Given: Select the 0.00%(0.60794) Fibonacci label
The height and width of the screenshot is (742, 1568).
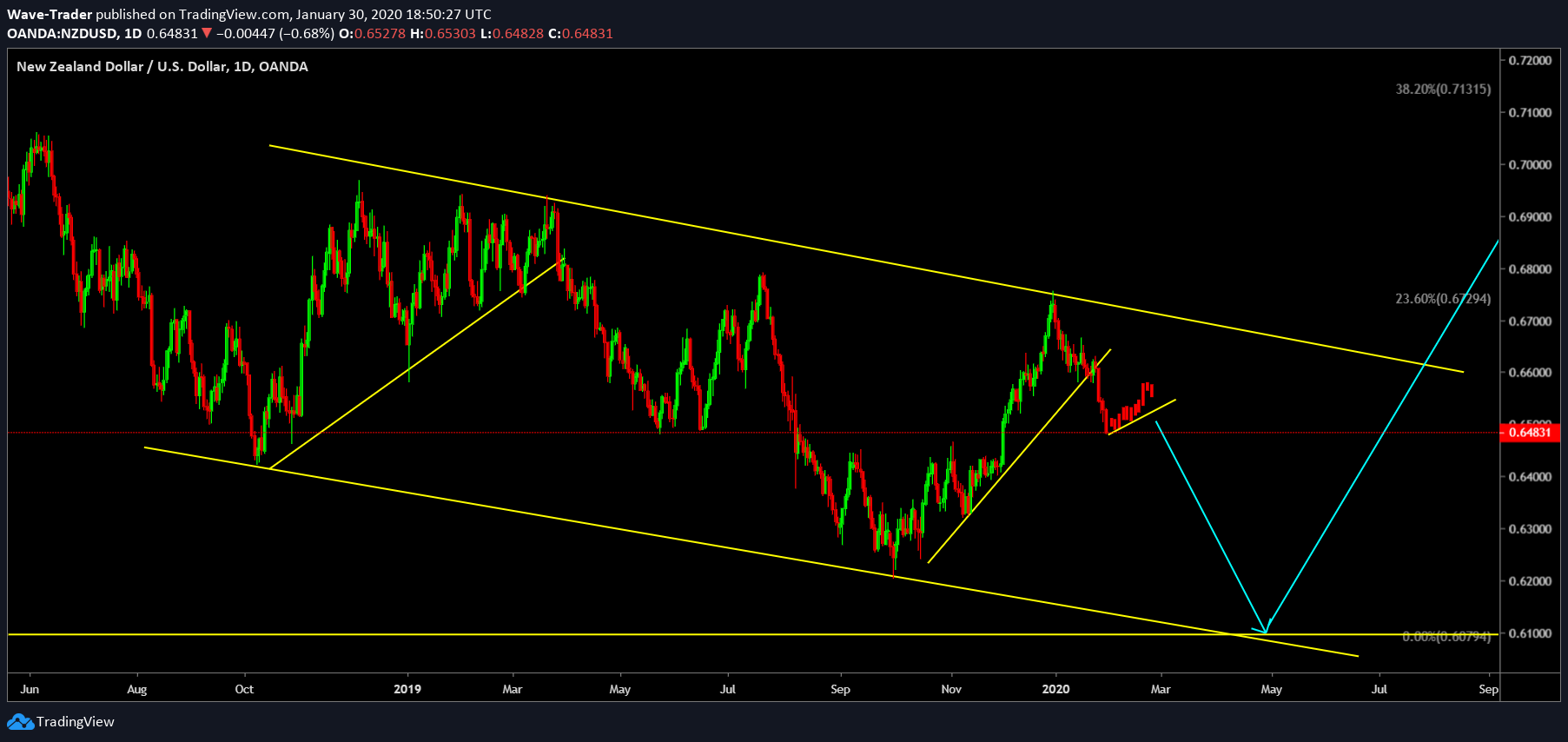Looking at the screenshot, I should click(x=1446, y=637).
